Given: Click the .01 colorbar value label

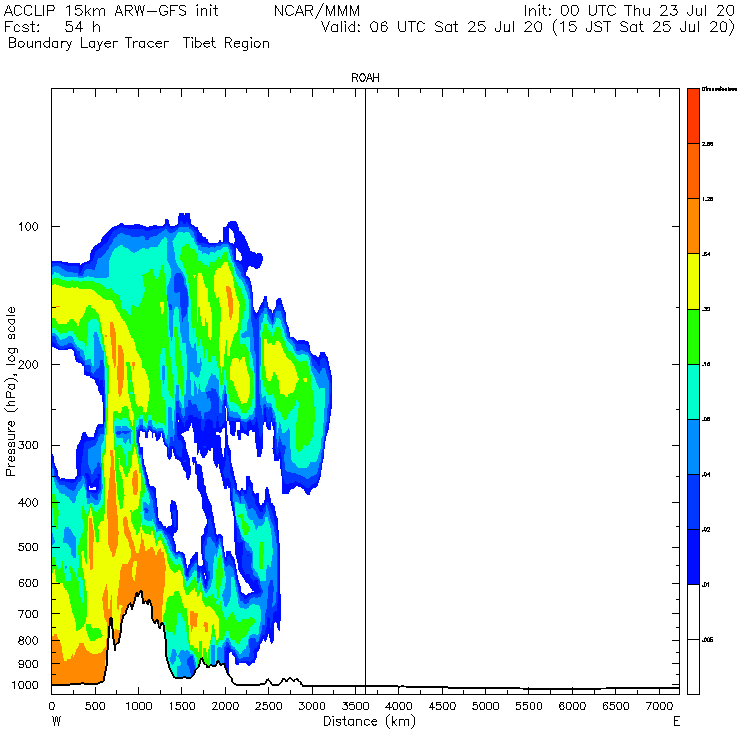Looking at the screenshot, I should tap(706, 585).
